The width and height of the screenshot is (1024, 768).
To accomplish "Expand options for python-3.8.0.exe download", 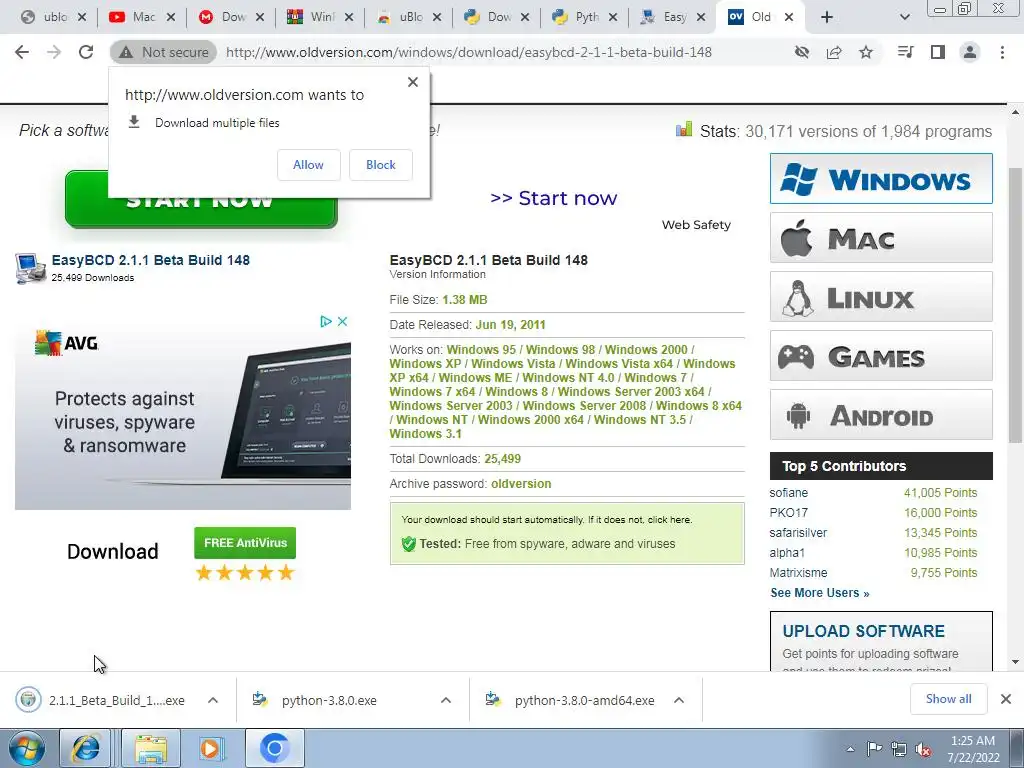I will click(x=446, y=700).
